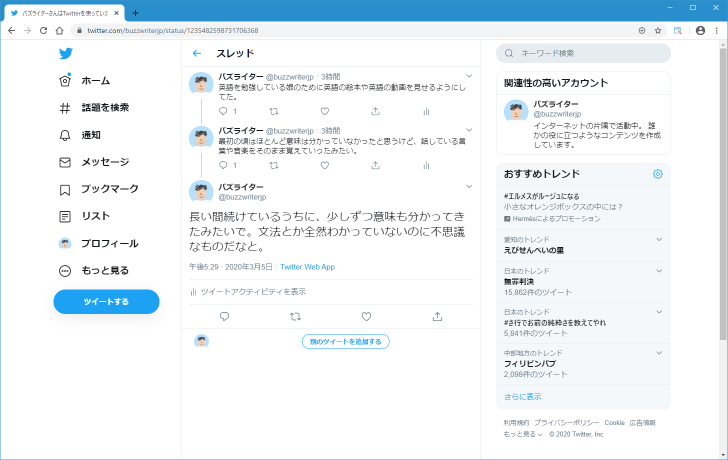This screenshot has width=728, height=460.
Task: Open the フィリピンパブ trend
Action: 530,363
